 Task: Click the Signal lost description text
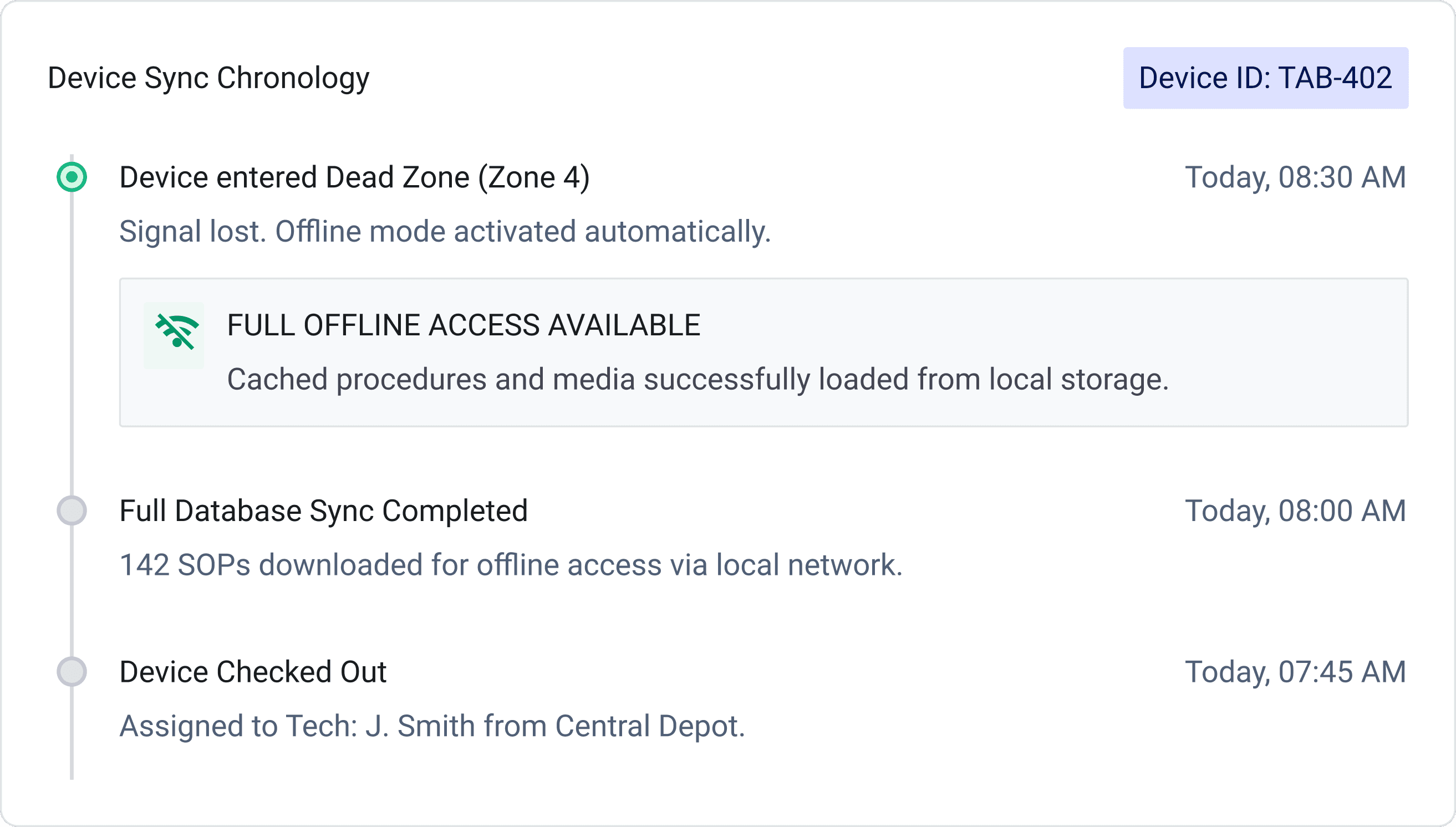445,232
